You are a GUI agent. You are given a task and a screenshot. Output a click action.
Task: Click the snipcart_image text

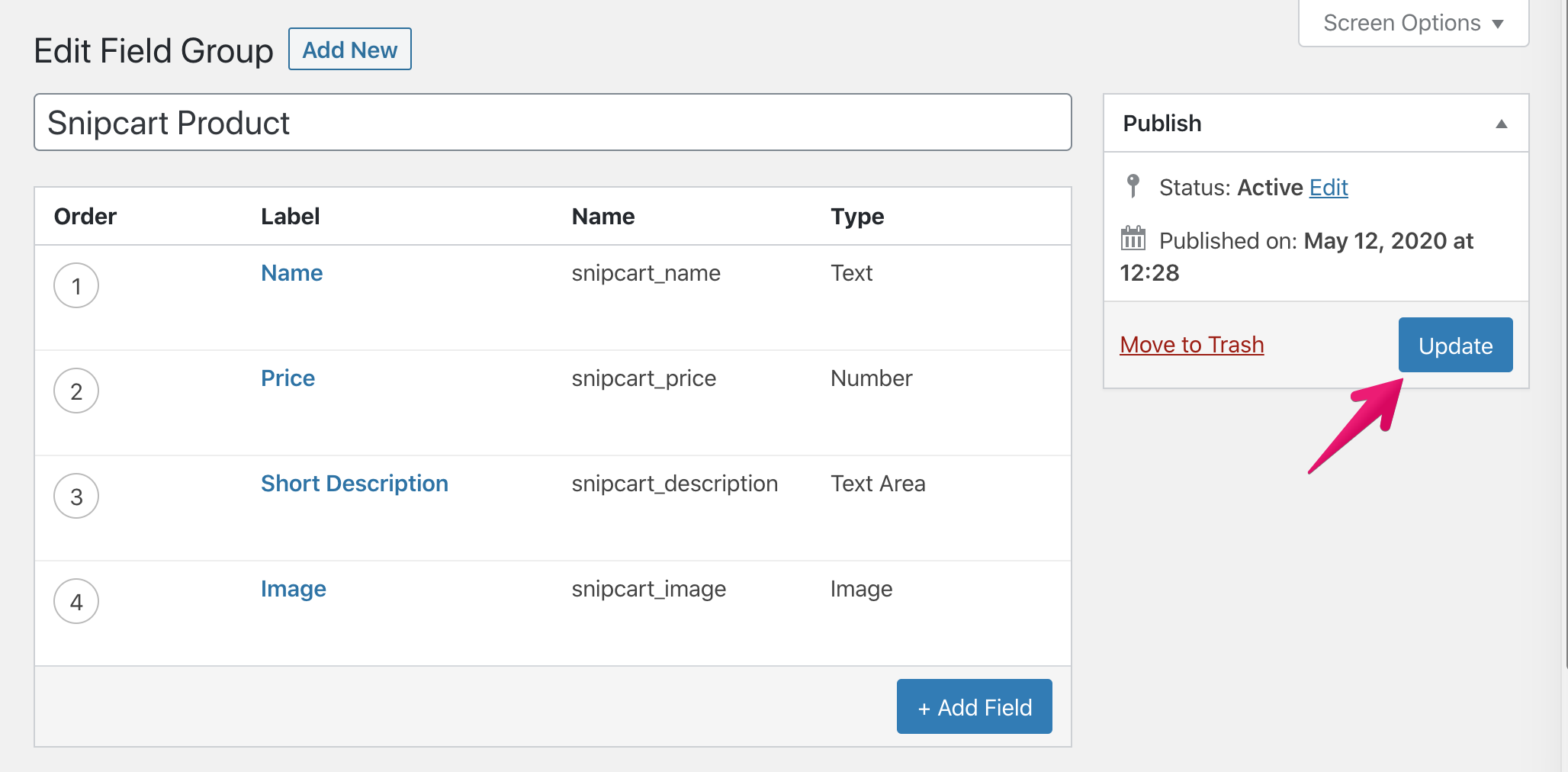pos(648,589)
